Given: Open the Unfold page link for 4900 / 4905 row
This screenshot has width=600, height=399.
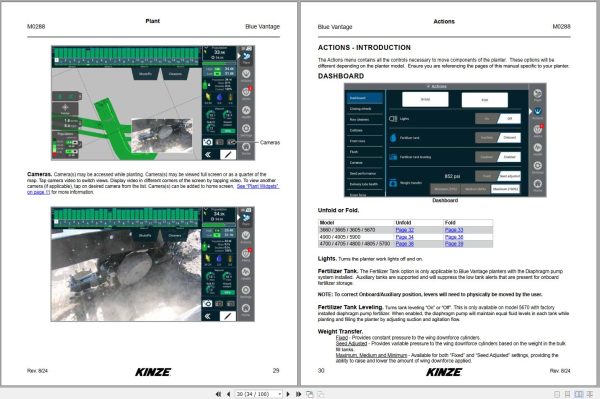Looking at the screenshot, I should pos(404,237).
